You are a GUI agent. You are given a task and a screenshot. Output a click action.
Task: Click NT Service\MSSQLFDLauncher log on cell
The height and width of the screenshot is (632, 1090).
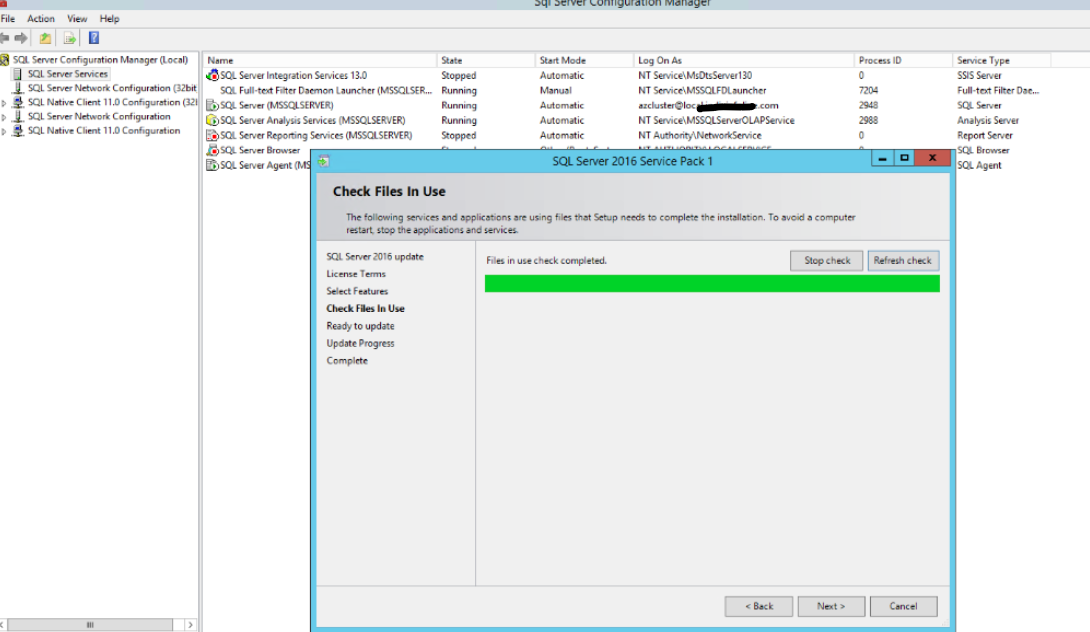point(702,90)
